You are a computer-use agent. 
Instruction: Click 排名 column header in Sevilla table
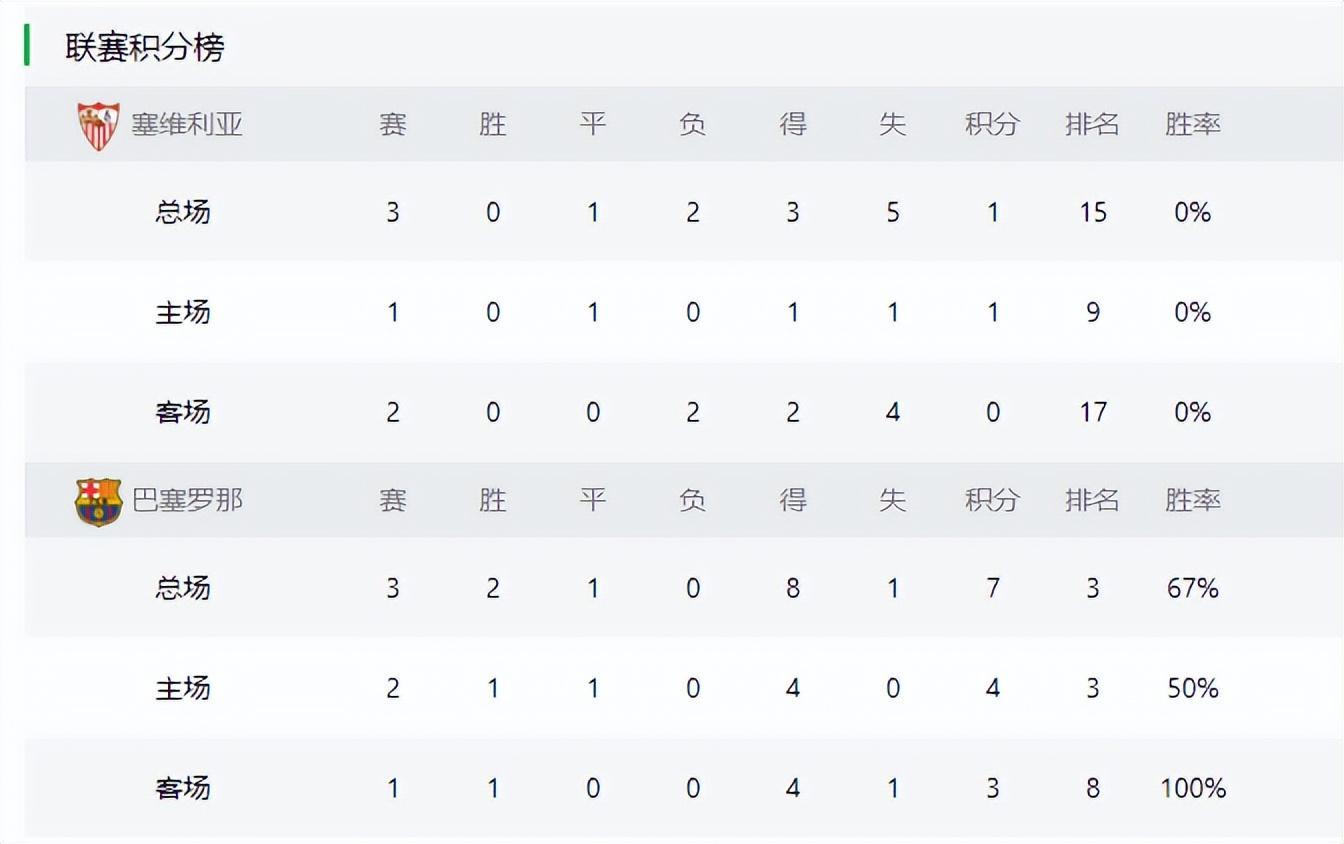click(x=1092, y=124)
